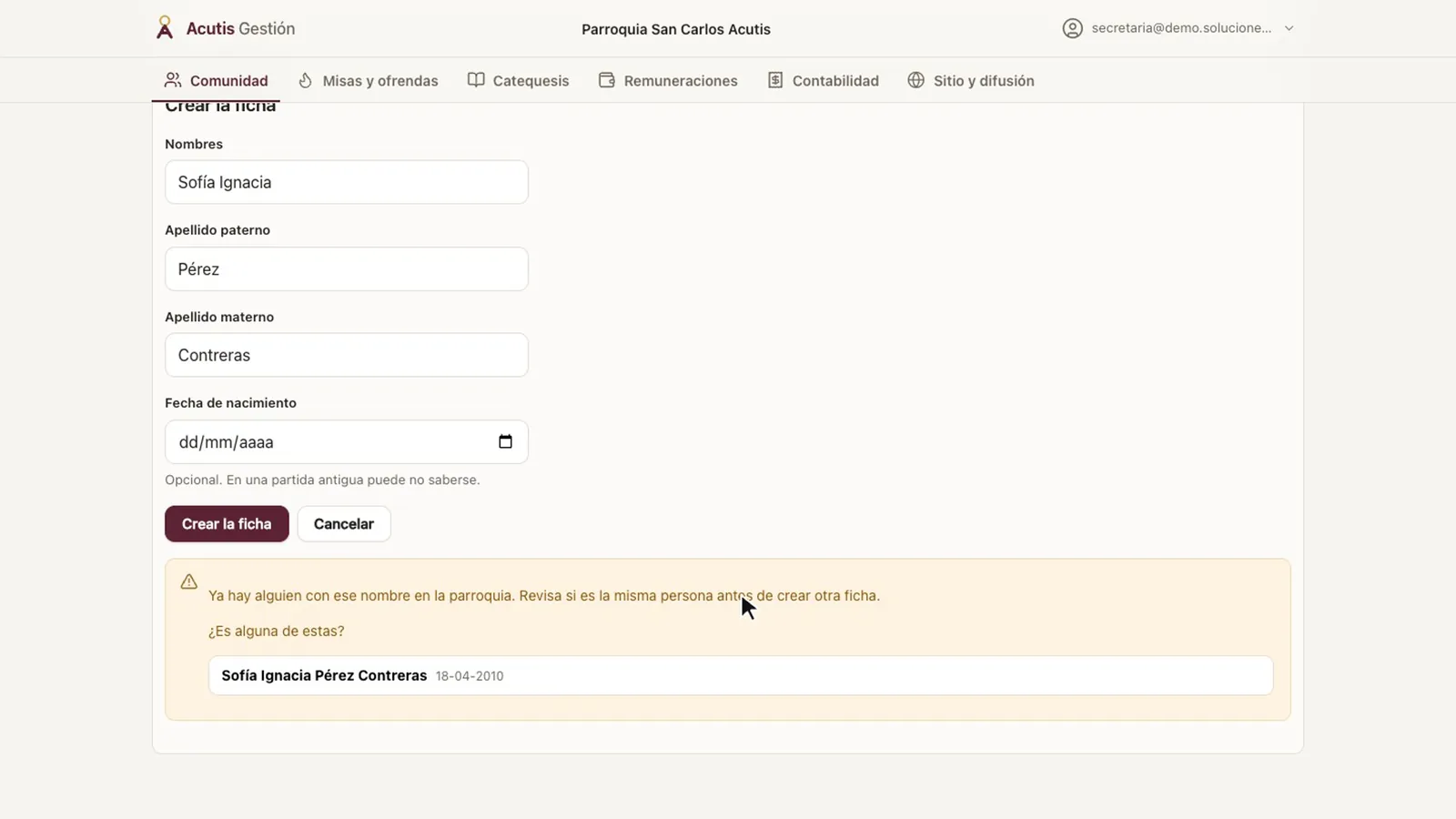Click the warning triangle icon in the alert

(189, 581)
